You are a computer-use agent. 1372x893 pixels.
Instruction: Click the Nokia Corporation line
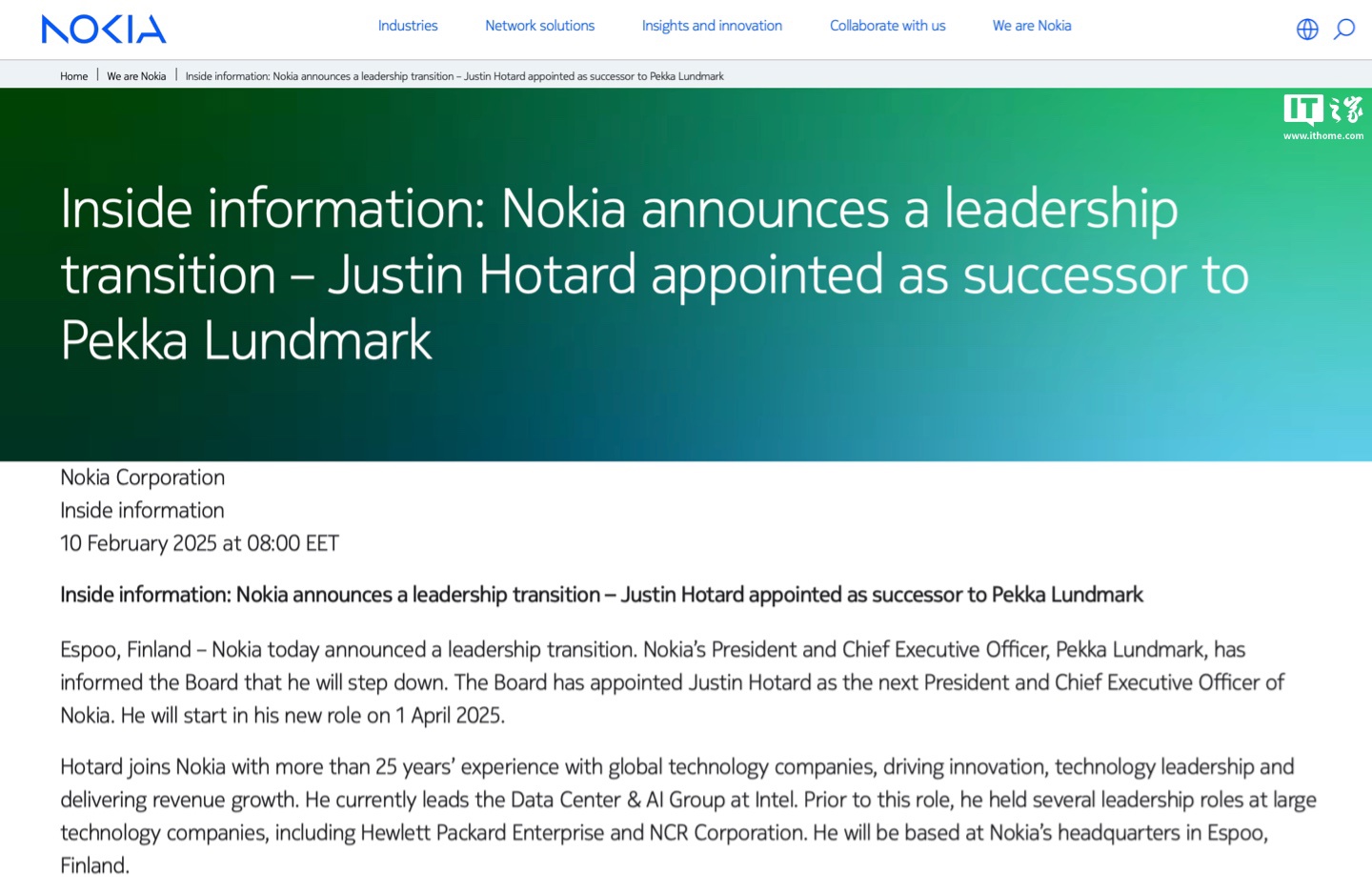(143, 477)
